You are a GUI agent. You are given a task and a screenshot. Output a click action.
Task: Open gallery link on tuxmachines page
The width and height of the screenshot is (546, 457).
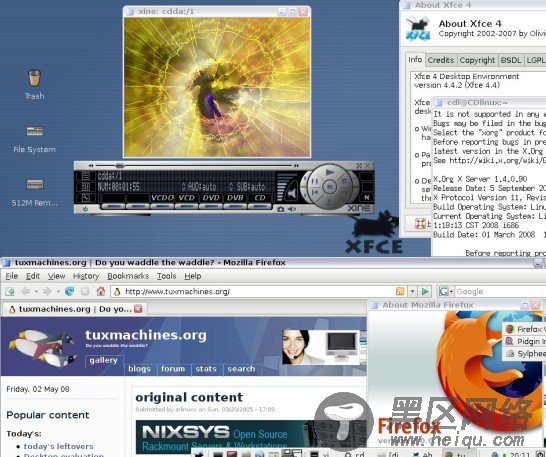(x=103, y=360)
